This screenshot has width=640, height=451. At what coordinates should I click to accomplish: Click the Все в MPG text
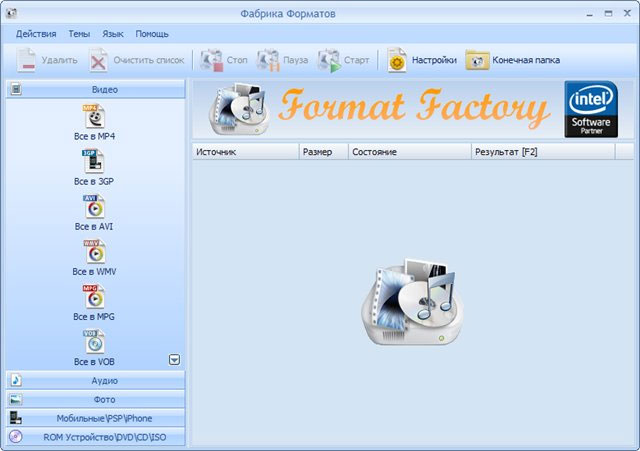[x=94, y=317]
